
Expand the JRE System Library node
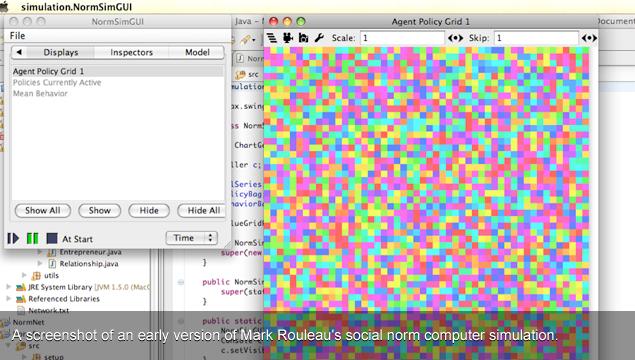point(9,287)
